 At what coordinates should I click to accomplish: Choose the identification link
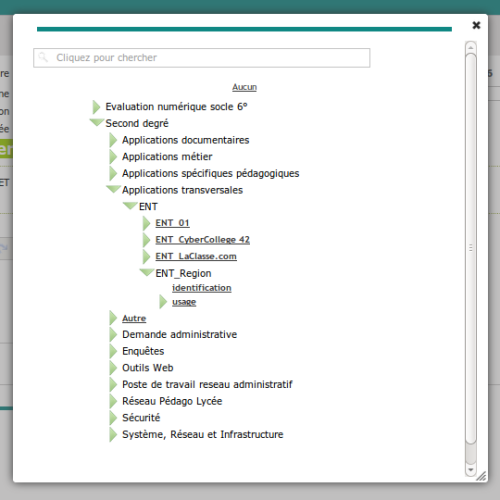point(202,288)
